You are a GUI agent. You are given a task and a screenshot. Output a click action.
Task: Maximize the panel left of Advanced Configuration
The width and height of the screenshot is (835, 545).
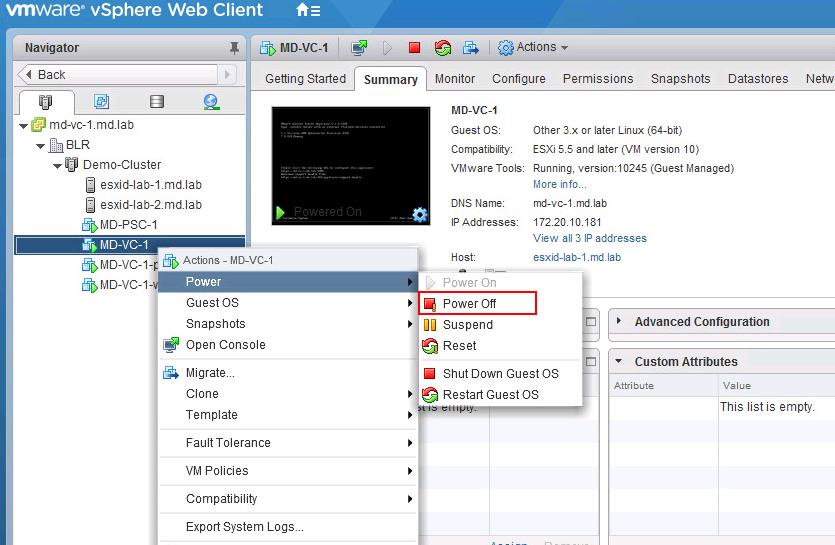591,322
